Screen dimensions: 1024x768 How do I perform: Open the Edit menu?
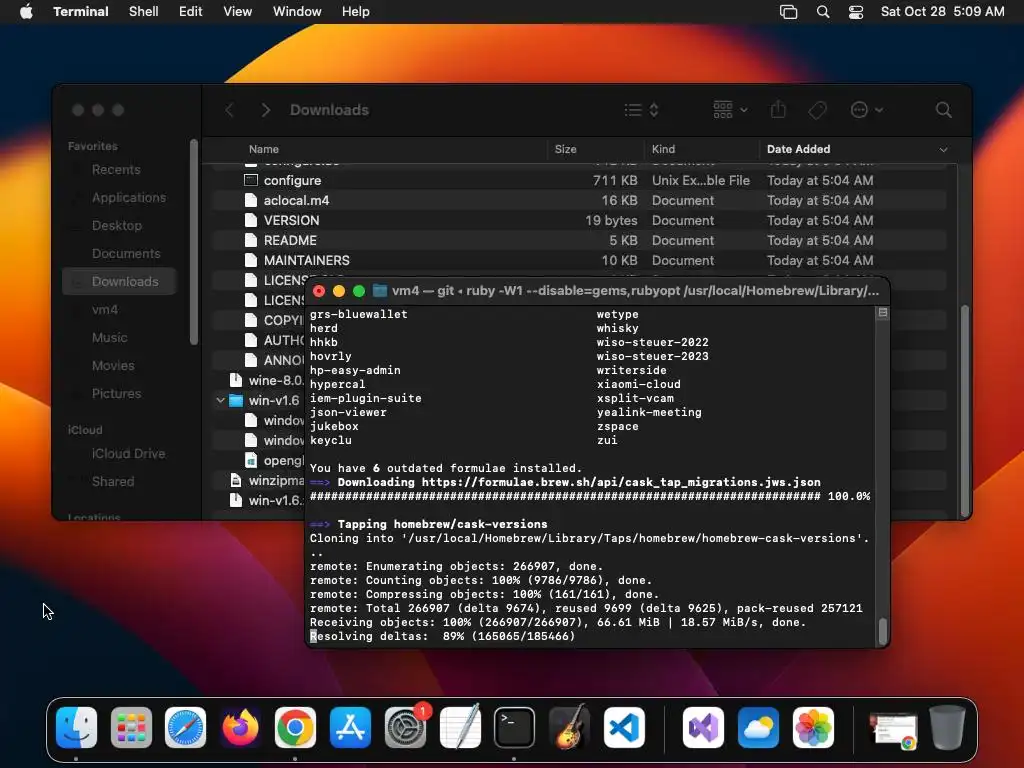pyautogui.click(x=190, y=11)
